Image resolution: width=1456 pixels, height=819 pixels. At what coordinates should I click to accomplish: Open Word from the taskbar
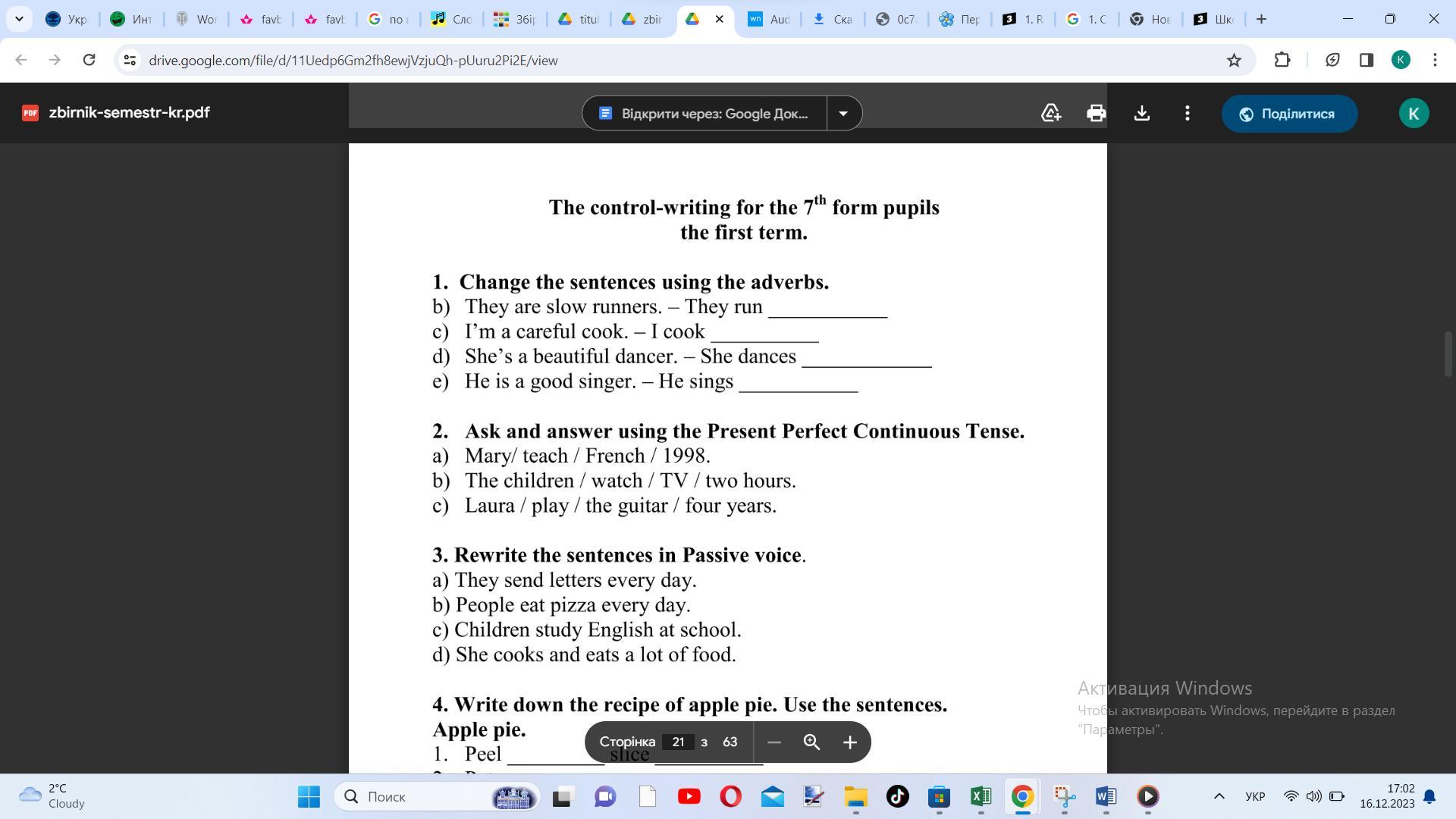click(x=1106, y=796)
